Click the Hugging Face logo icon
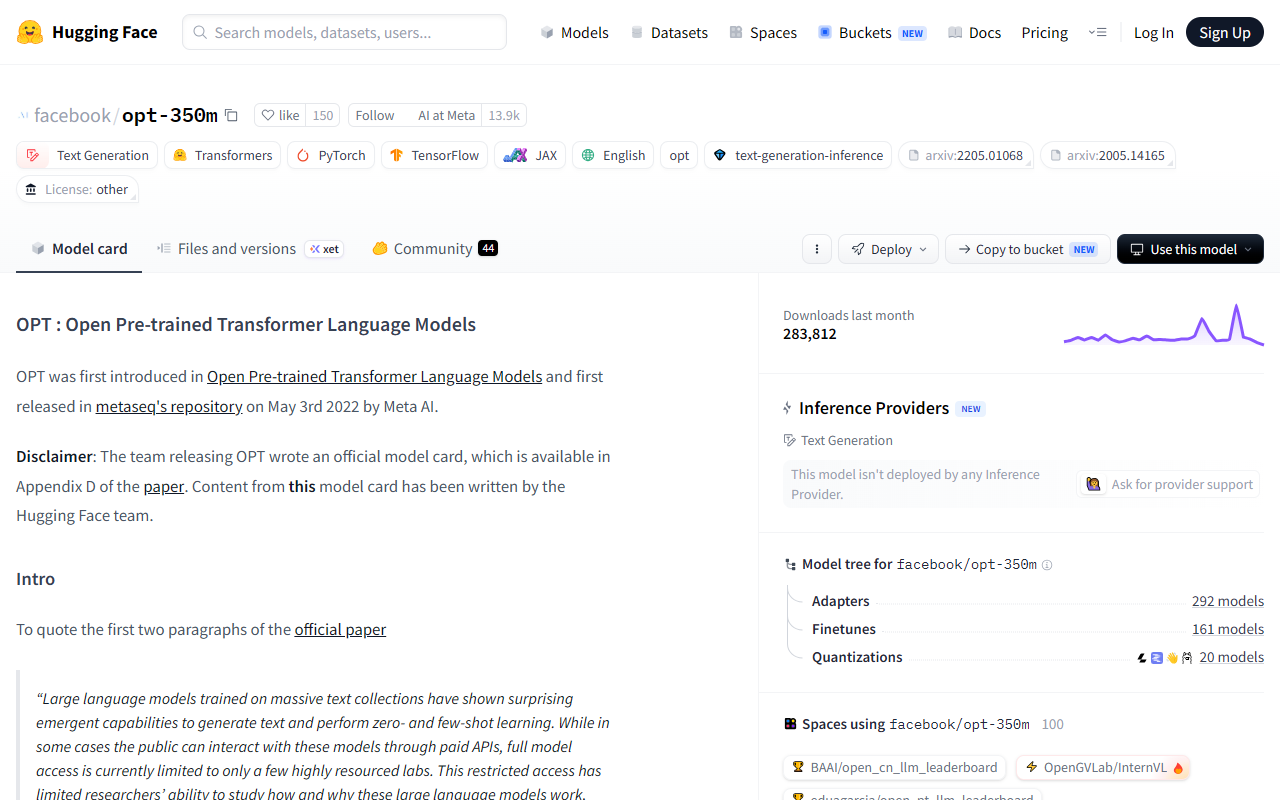 point(30,32)
